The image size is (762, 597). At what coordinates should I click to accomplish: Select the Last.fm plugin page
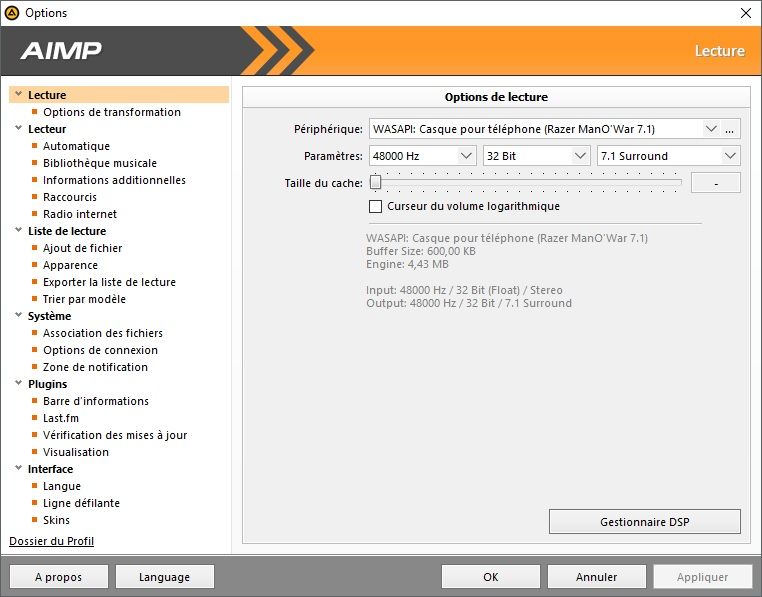point(61,418)
